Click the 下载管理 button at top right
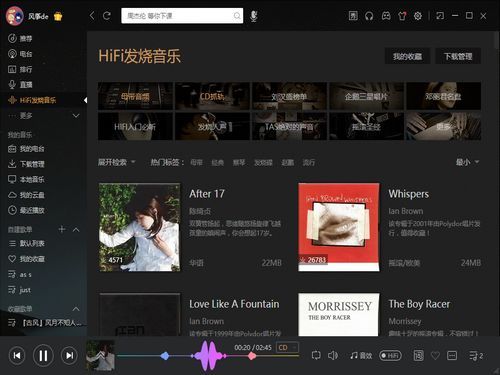Image resolution: width=500 pixels, height=375 pixels. [458, 56]
